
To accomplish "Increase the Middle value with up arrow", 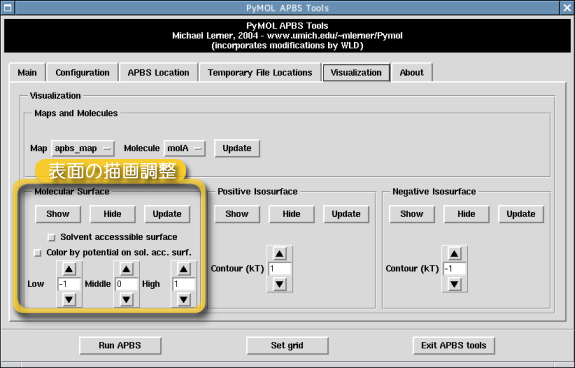I will click(x=126, y=269).
